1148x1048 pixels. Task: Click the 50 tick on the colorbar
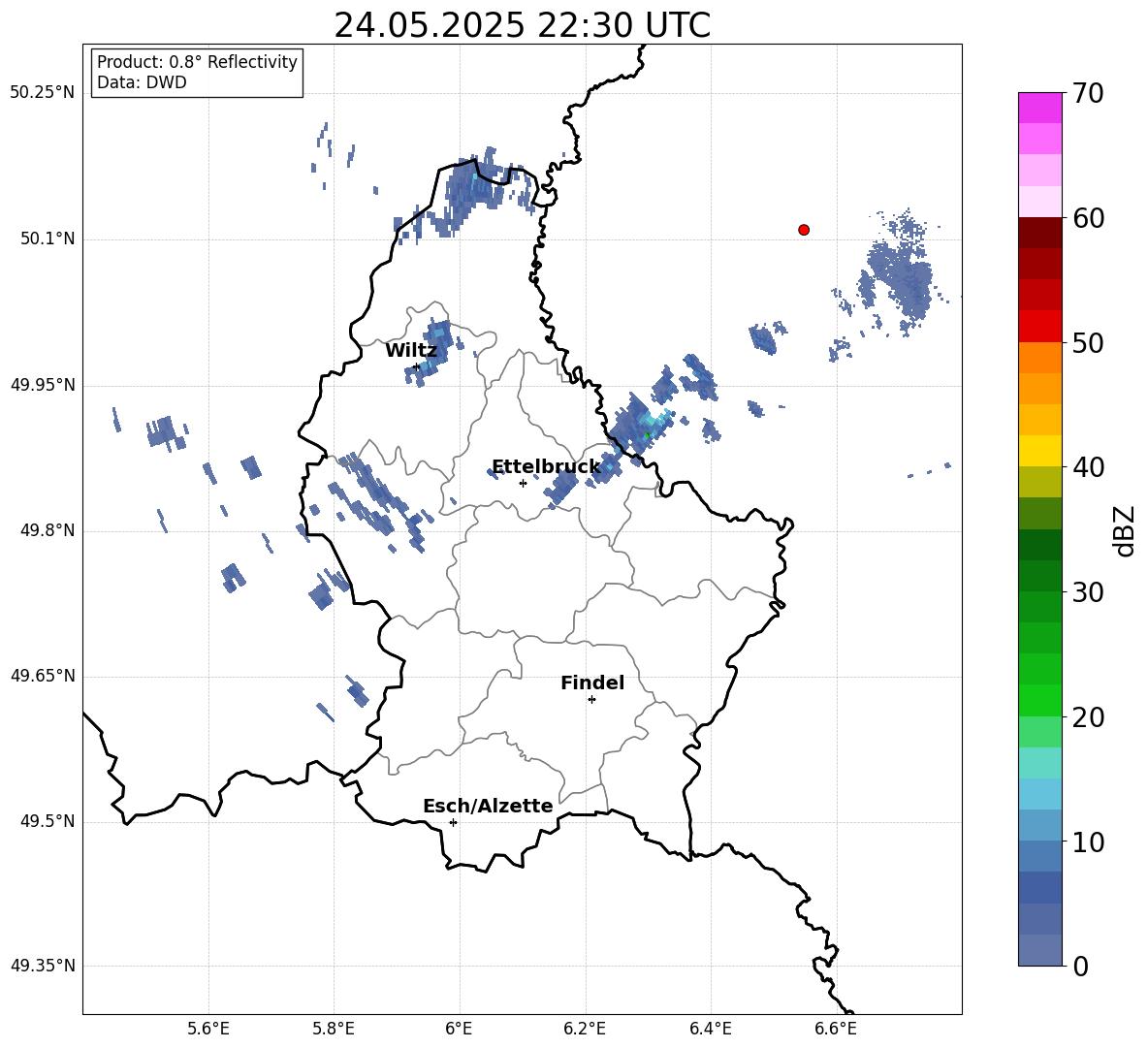(x=1088, y=343)
